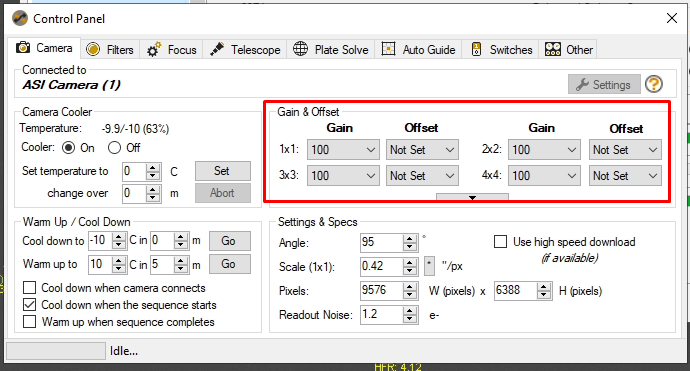Screen dimensions: 690x371
Task: Click the Other tab film reel icon
Action: pyautogui.click(x=553, y=49)
